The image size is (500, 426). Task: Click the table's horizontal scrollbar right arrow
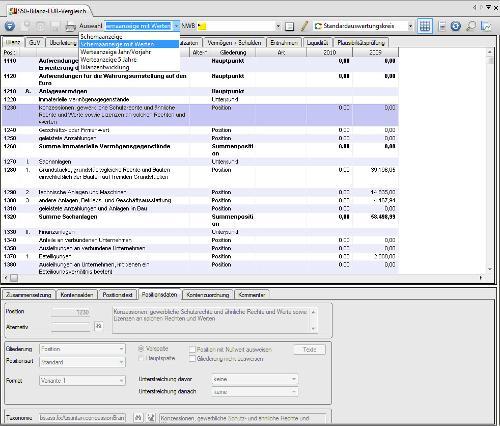481,277
